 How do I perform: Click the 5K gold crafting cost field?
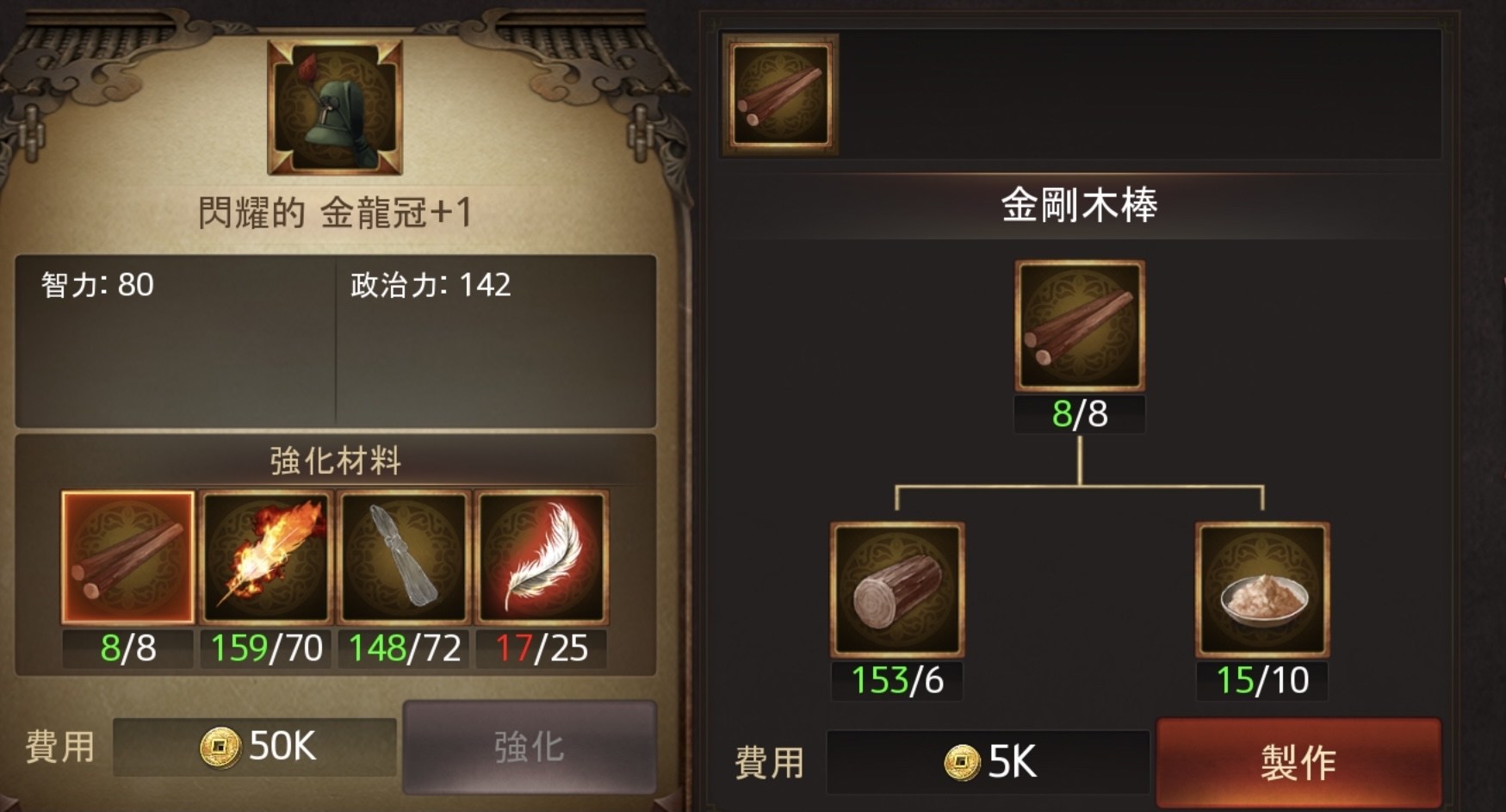coord(988,761)
